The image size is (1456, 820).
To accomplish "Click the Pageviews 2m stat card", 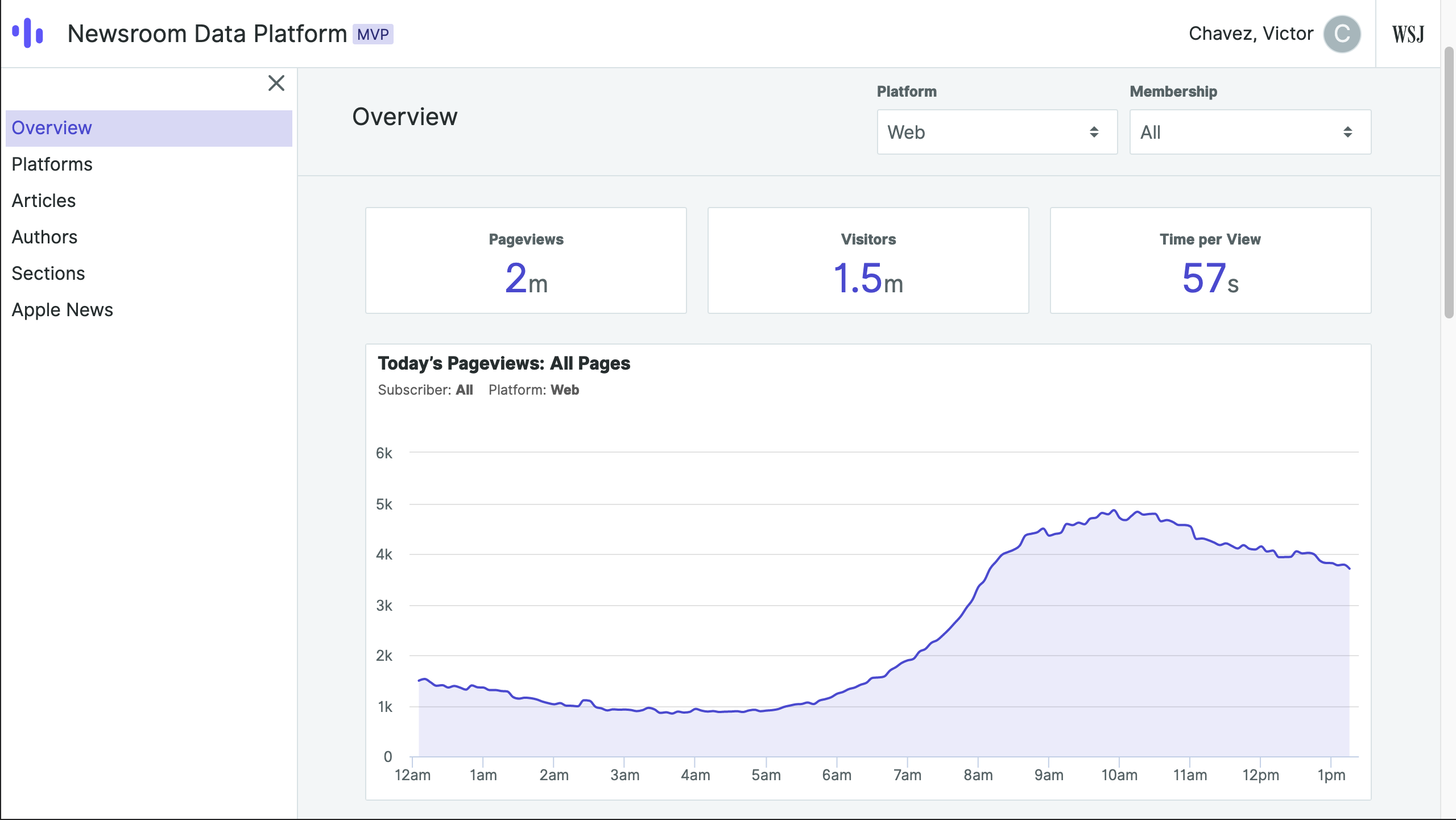I will click(x=526, y=260).
